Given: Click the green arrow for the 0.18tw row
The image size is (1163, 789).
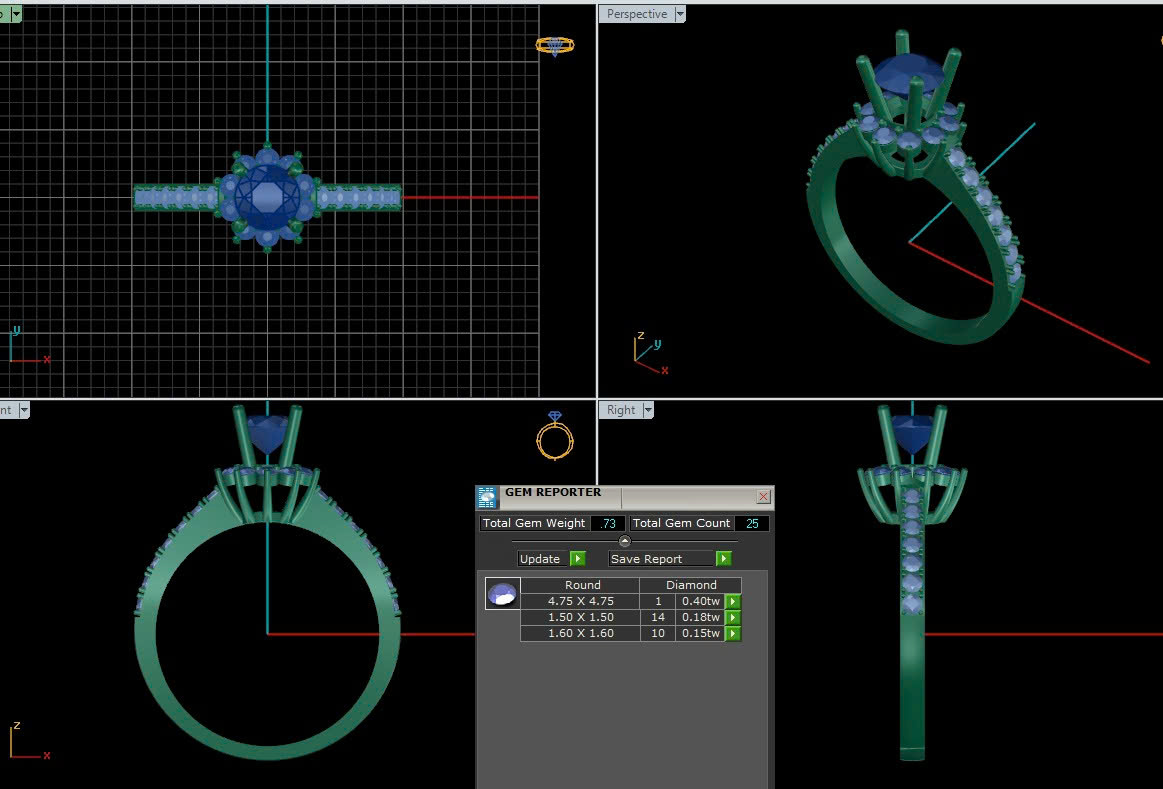Looking at the screenshot, I should click(733, 618).
